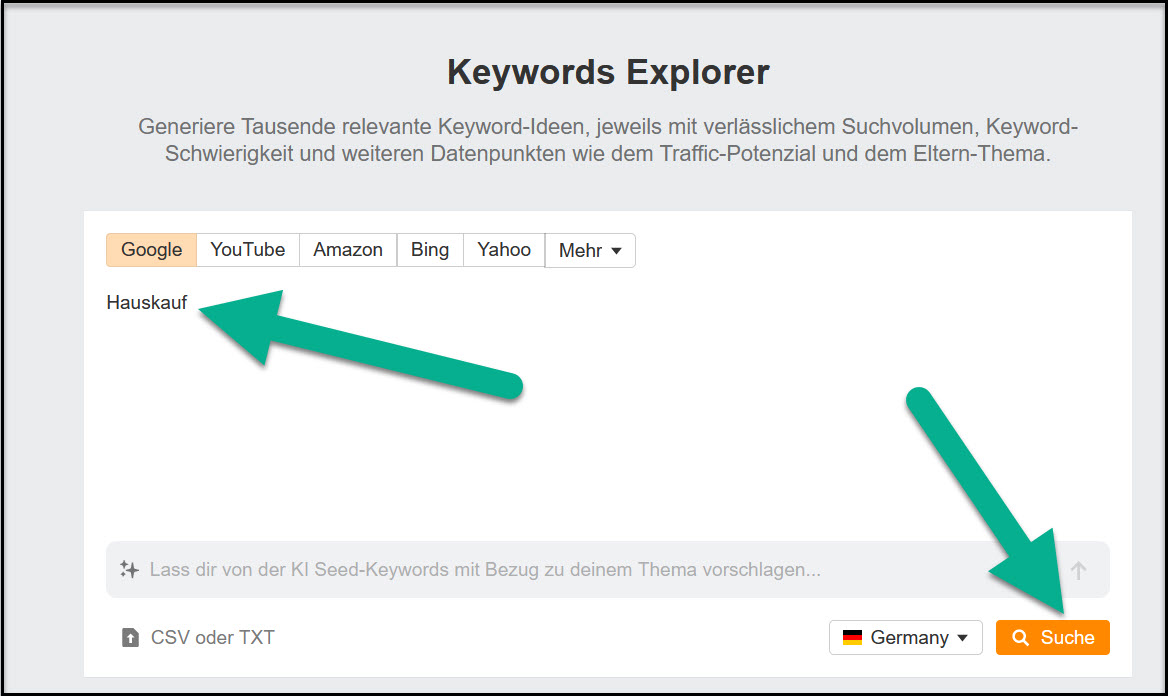Screen dimensions: 1168x696
Task: Expand the caret beside Germany
Action: (x=963, y=638)
